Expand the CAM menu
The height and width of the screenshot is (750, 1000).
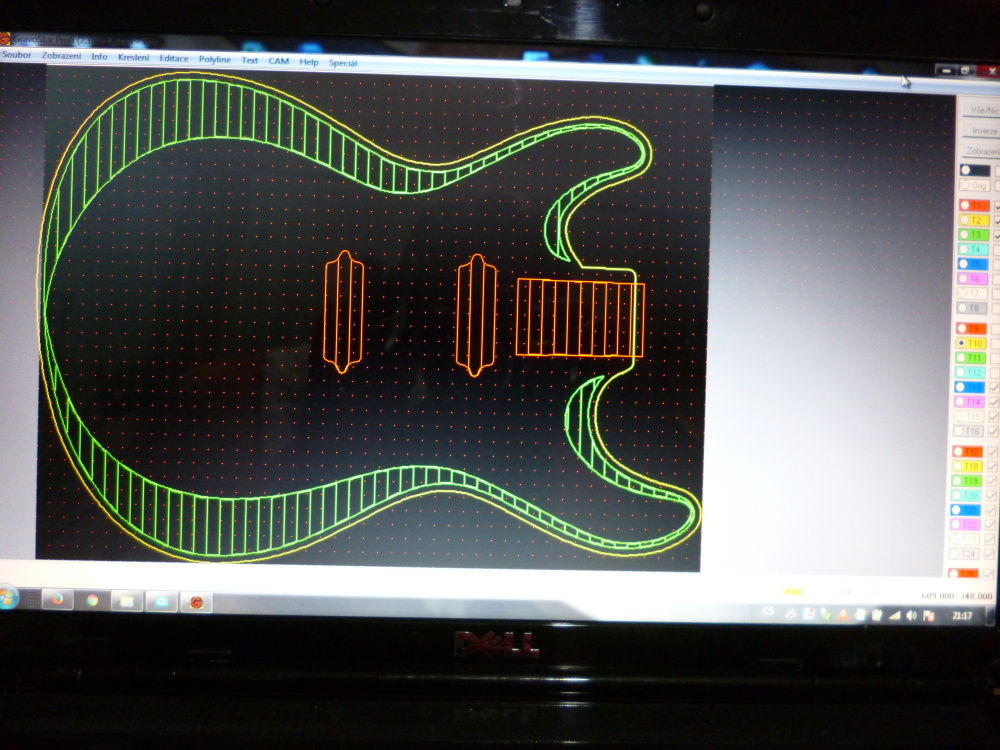coord(278,61)
